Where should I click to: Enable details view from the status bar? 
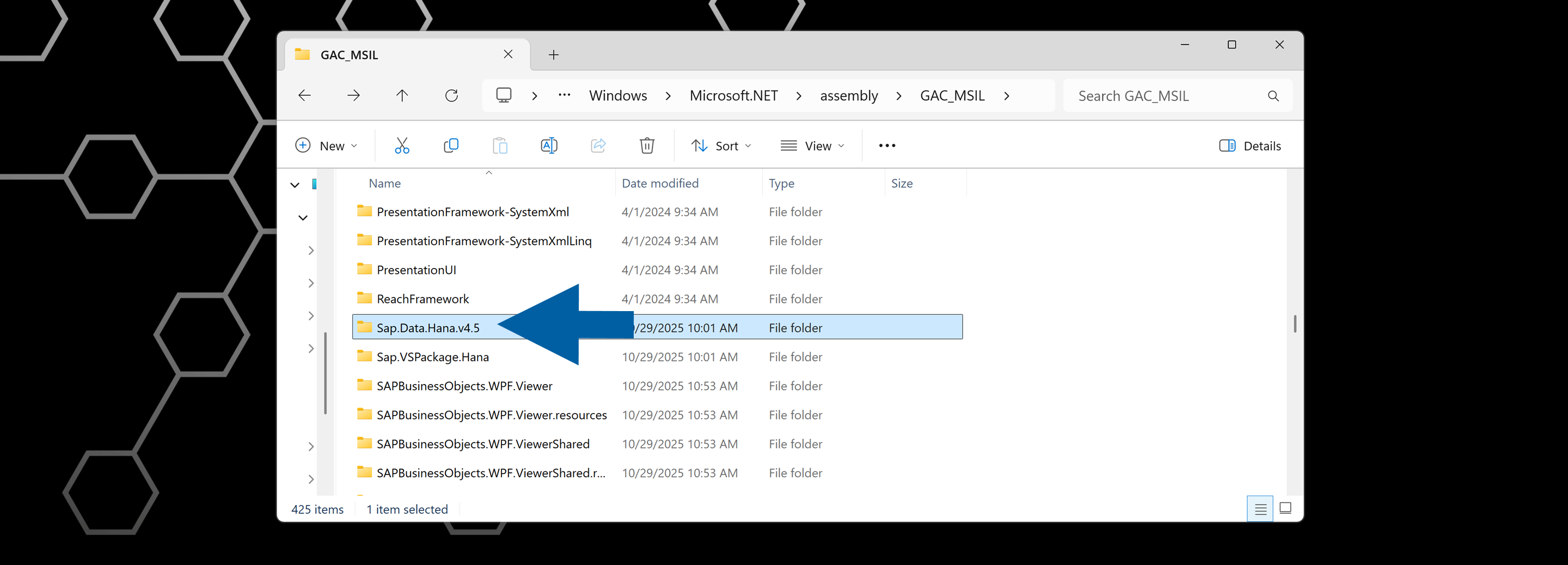click(1259, 508)
